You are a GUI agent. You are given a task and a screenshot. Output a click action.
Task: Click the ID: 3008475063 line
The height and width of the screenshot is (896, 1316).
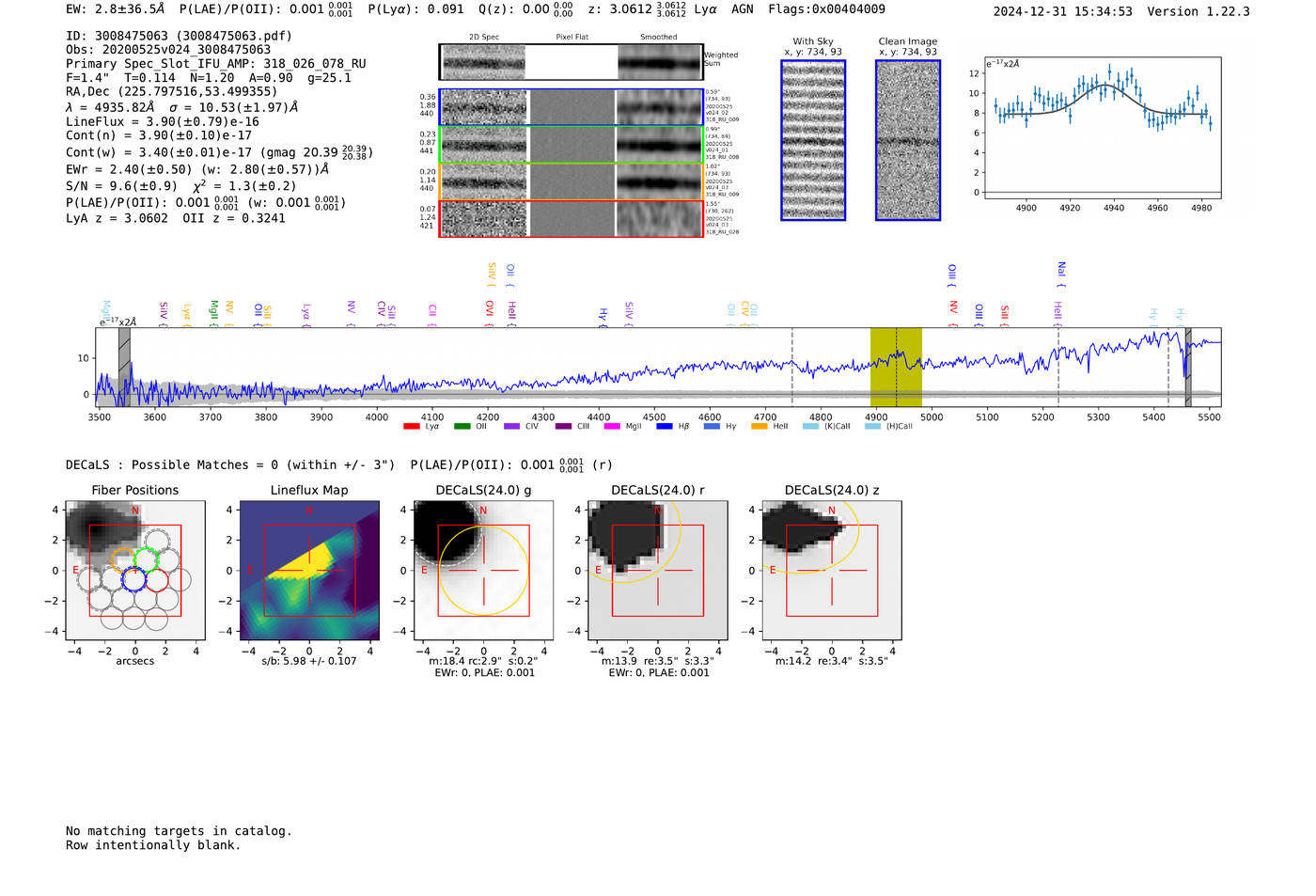(x=179, y=36)
